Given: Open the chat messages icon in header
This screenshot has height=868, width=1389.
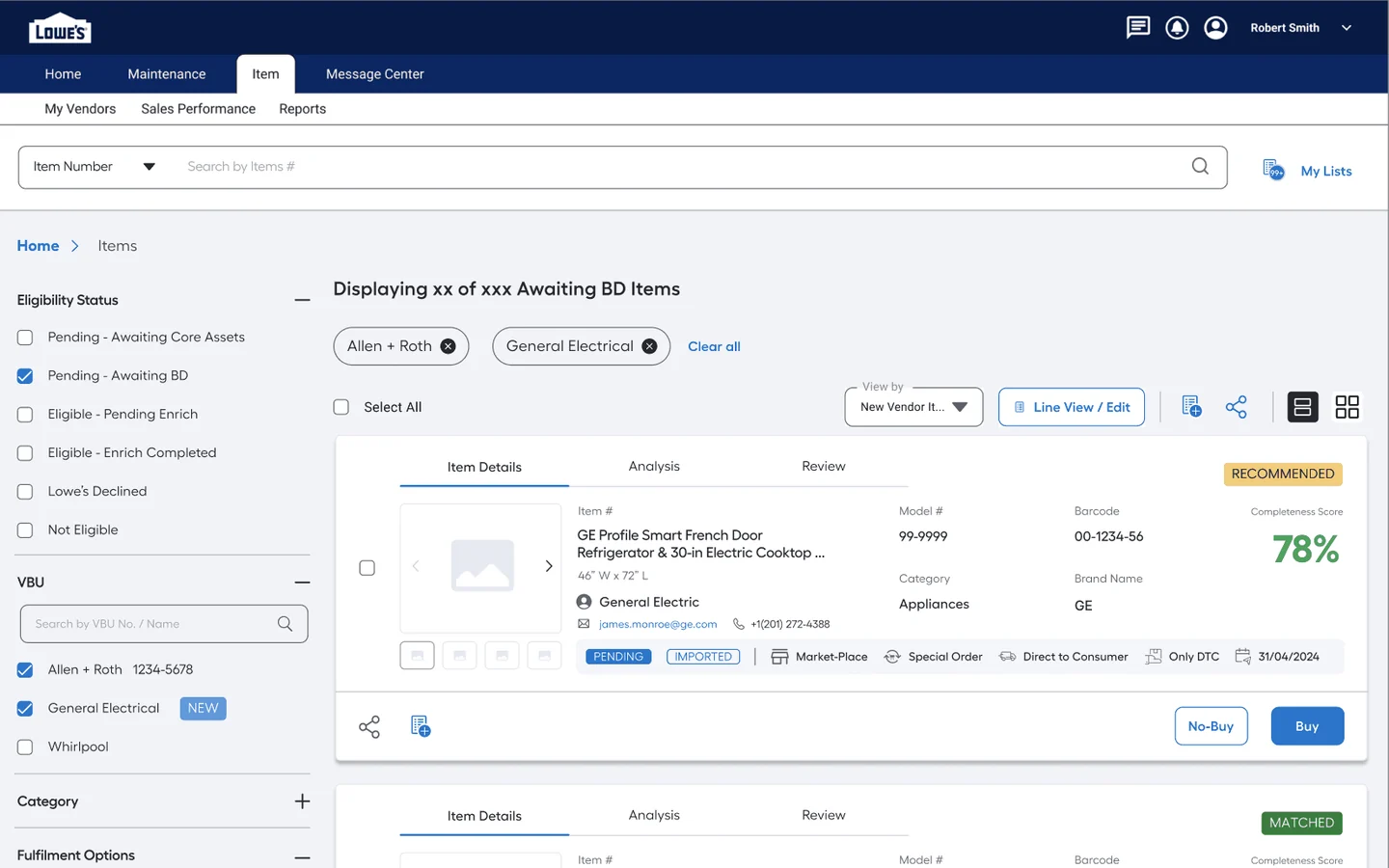Looking at the screenshot, I should tap(1138, 27).
